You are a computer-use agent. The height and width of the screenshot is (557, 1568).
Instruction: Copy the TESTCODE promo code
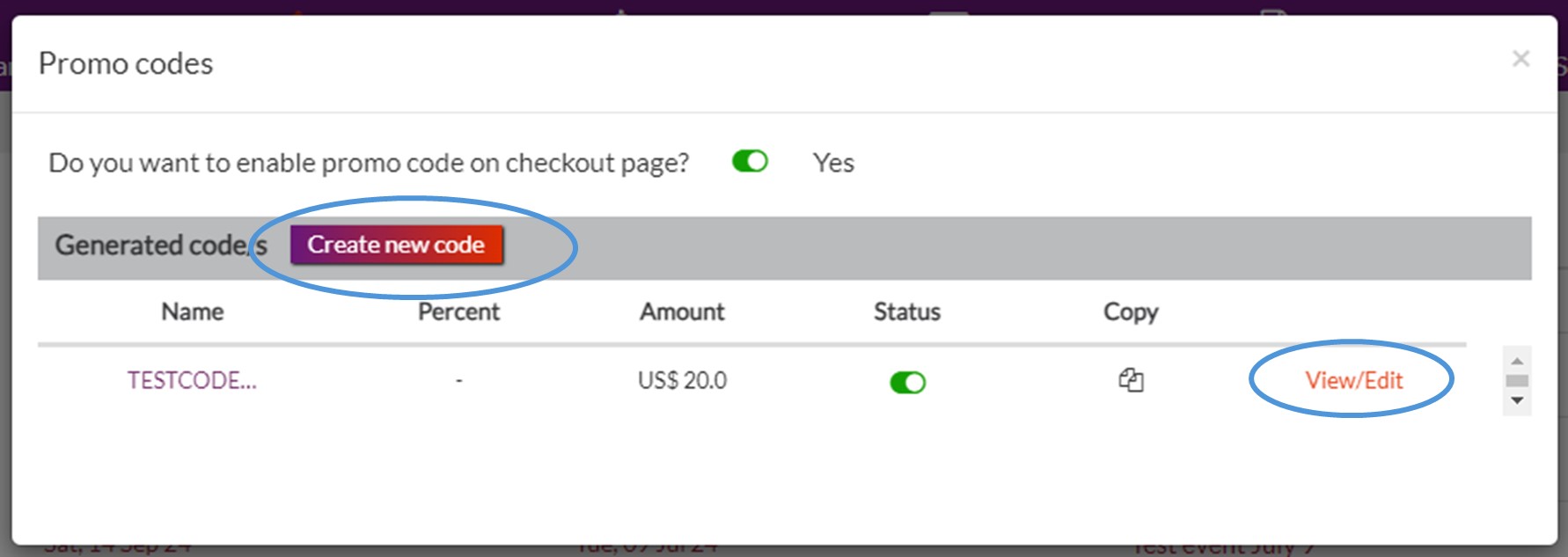click(x=1131, y=380)
